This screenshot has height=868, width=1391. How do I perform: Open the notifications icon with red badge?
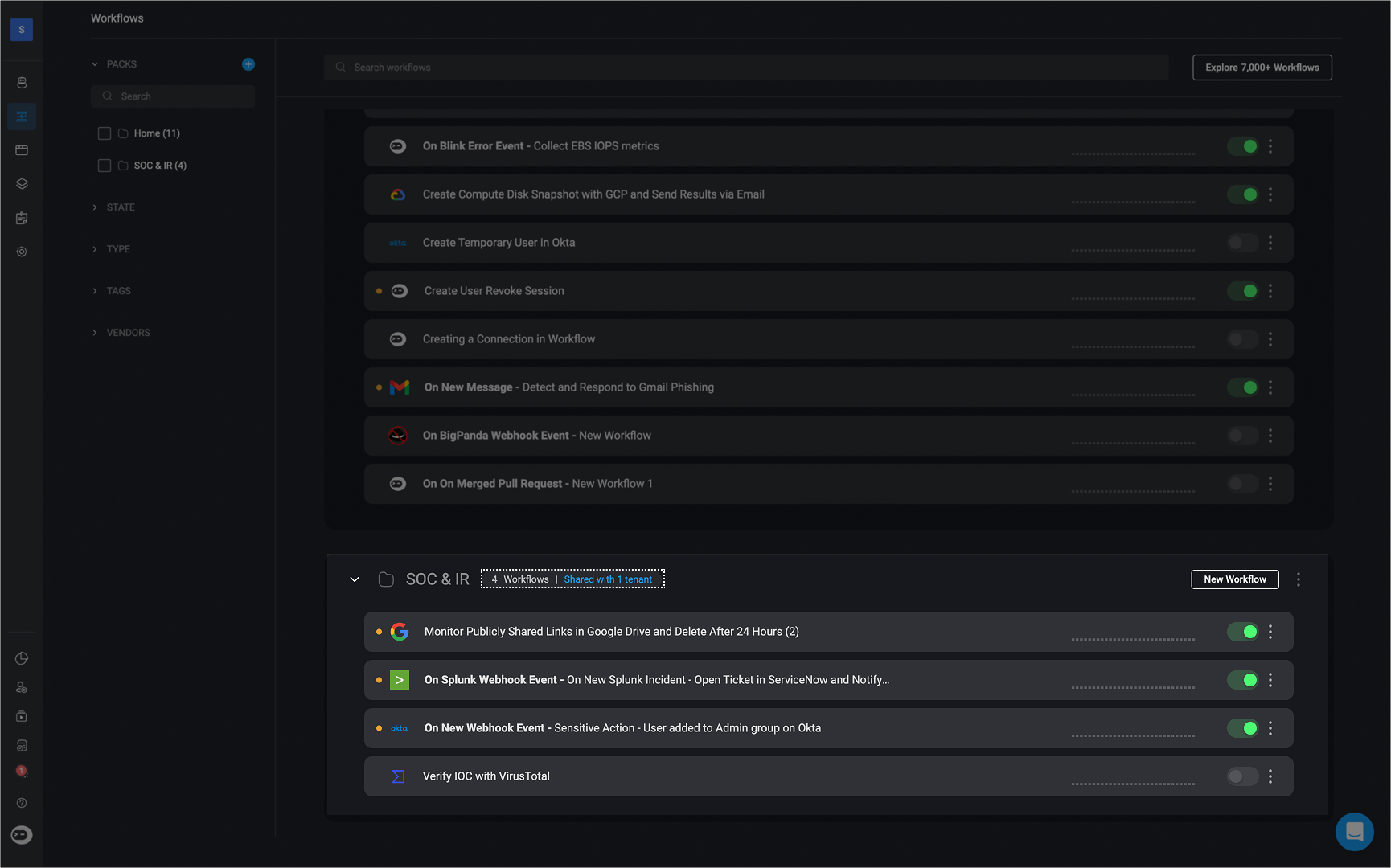click(x=22, y=772)
